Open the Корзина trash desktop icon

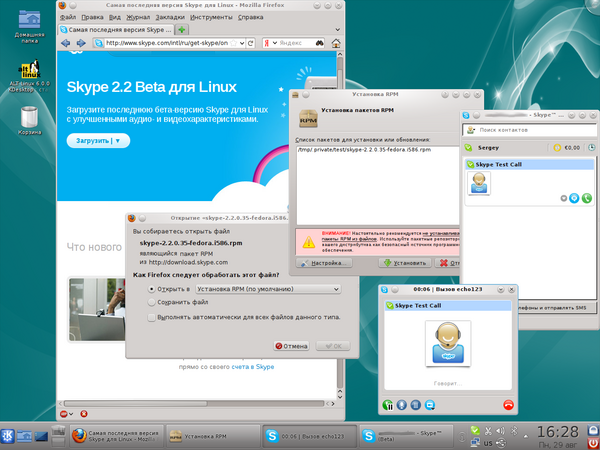(x=29, y=121)
